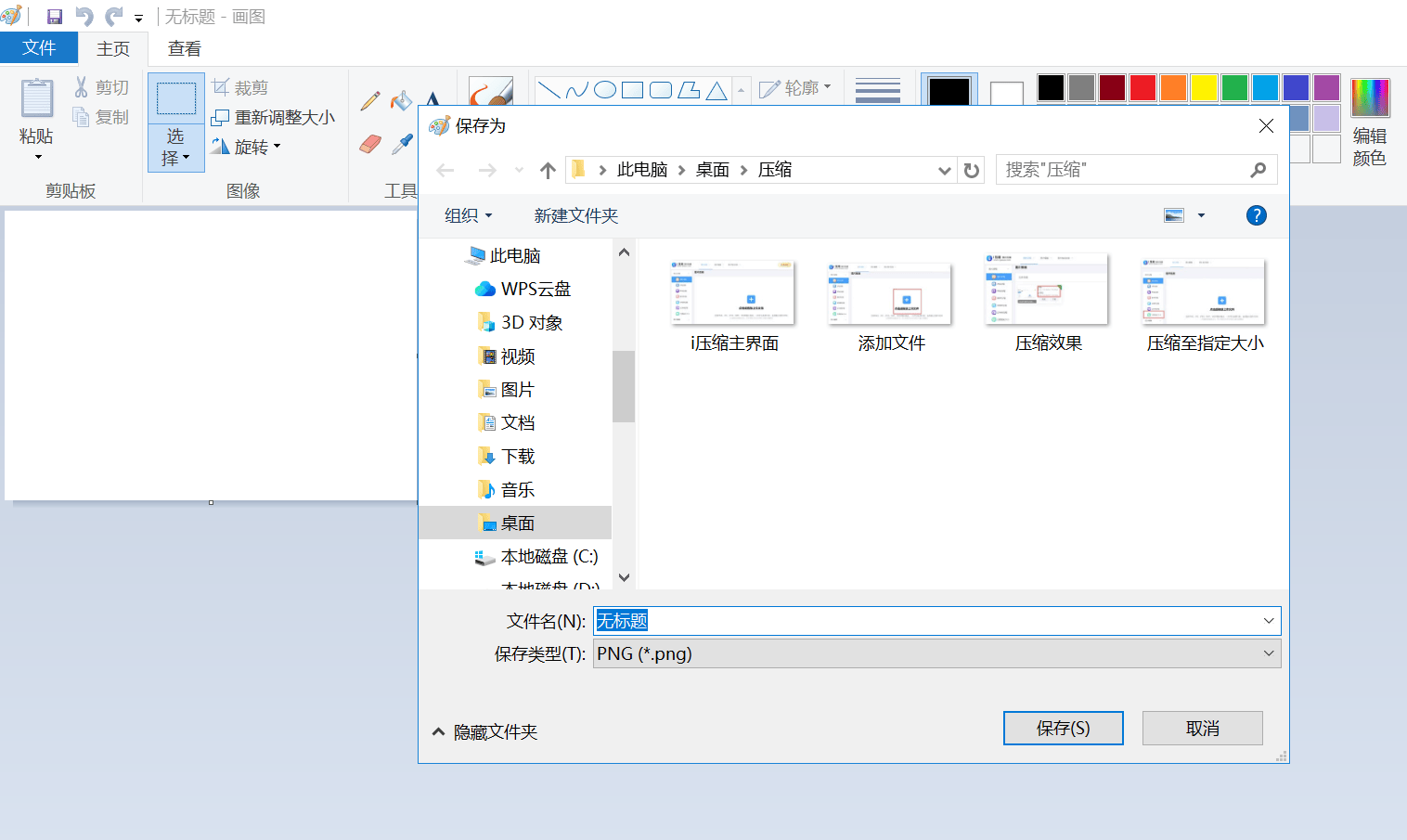Select the red color swatch
The height and width of the screenshot is (840, 1407).
point(1142,88)
